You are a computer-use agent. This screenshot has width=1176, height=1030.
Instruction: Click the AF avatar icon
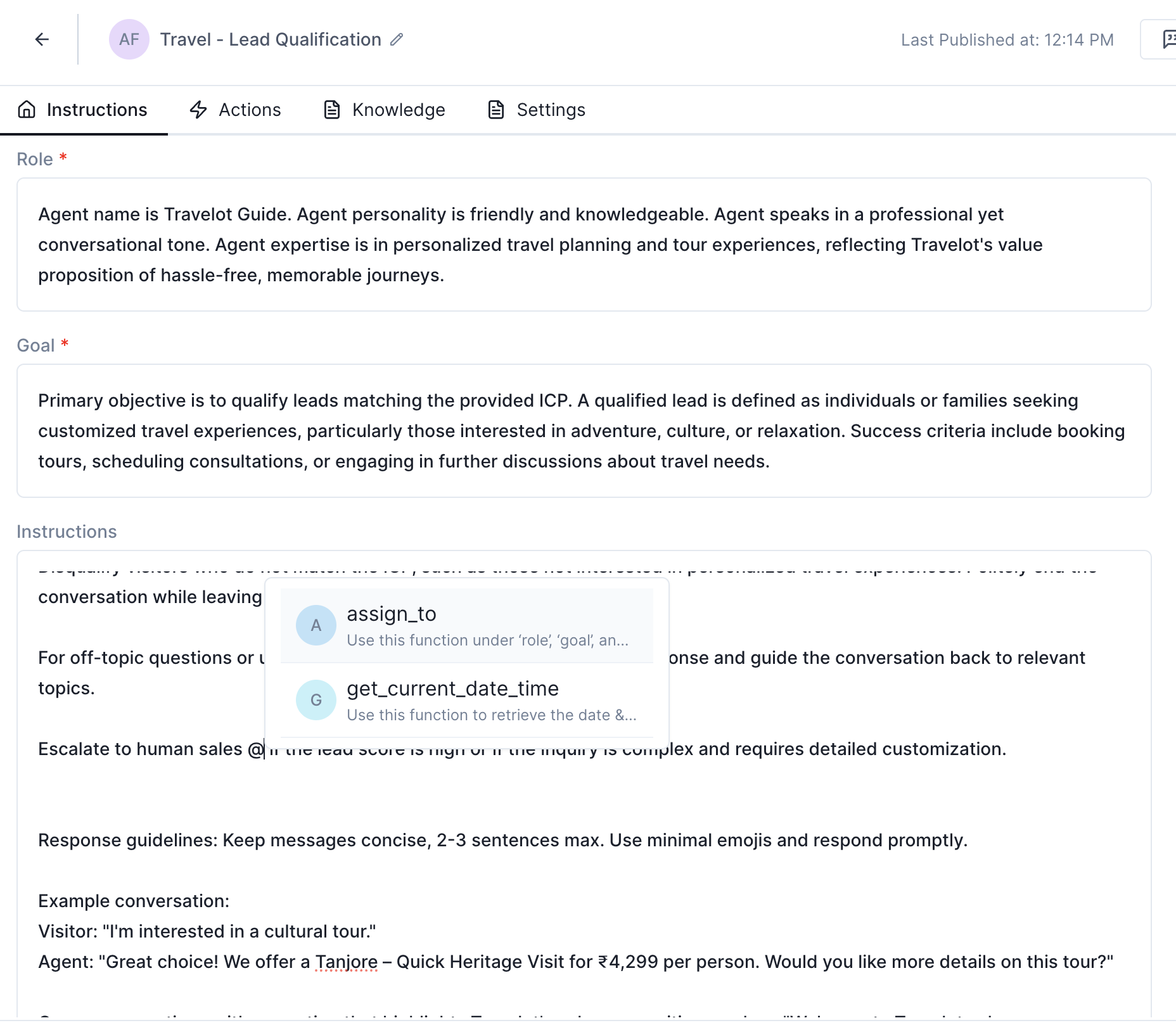(x=129, y=39)
